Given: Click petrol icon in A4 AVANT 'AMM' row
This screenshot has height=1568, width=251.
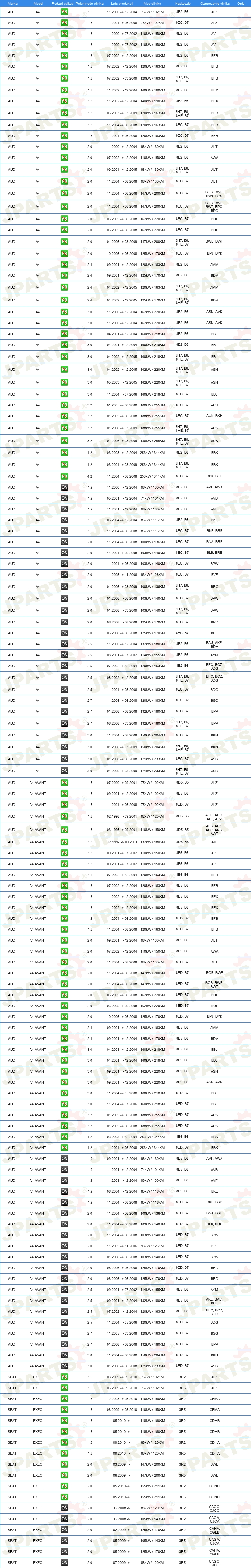Looking at the screenshot, I should coord(65,1027).
